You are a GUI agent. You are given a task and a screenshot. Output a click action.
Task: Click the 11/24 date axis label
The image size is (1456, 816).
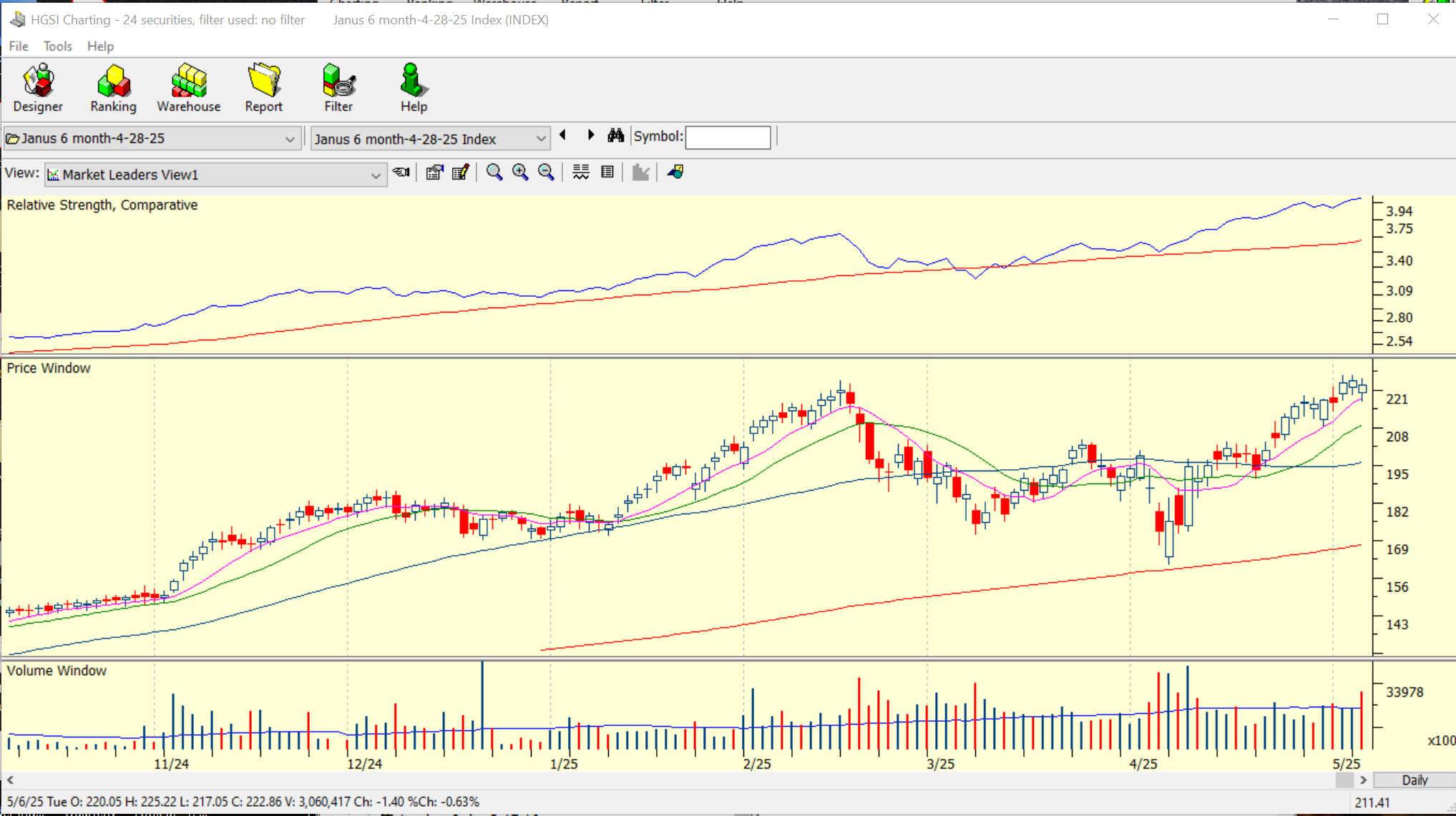(172, 764)
